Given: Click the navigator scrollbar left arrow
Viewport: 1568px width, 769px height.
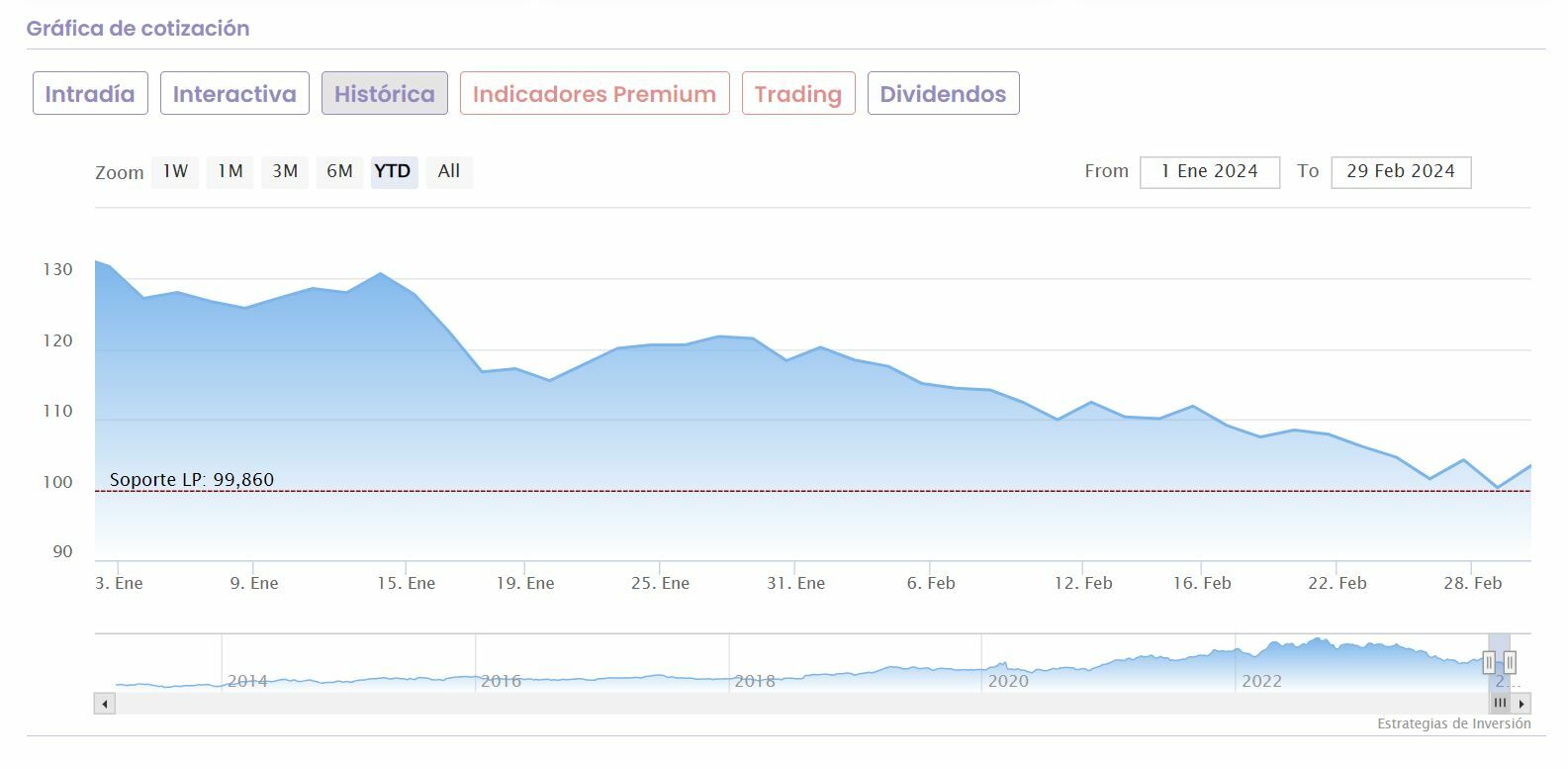Looking at the screenshot, I should pos(105,704).
